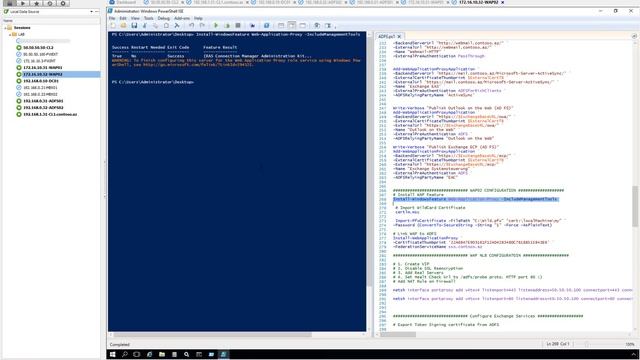Click the PowerShell ISE taskbar icon
Image resolution: width=640 pixels, height=360 pixels.
tap(224, 354)
